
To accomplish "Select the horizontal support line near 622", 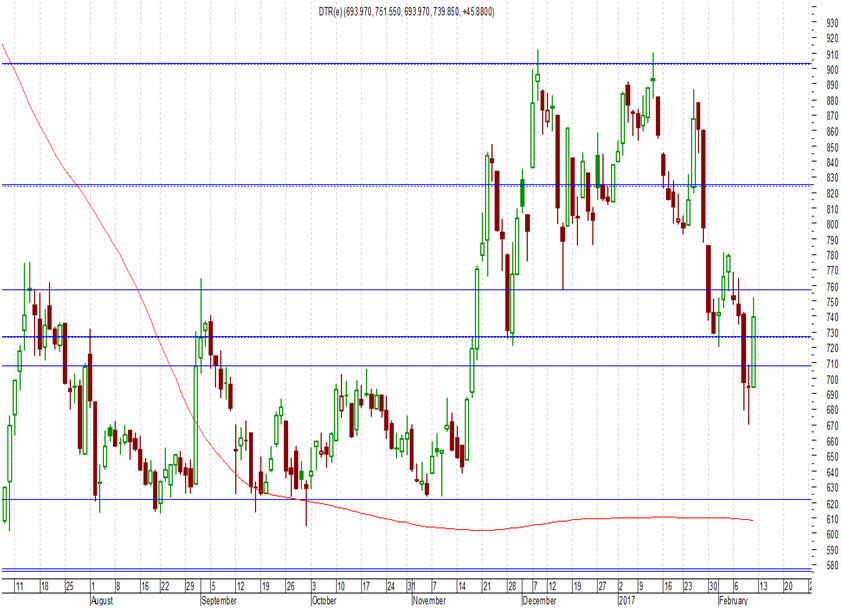I will [x=407, y=500].
